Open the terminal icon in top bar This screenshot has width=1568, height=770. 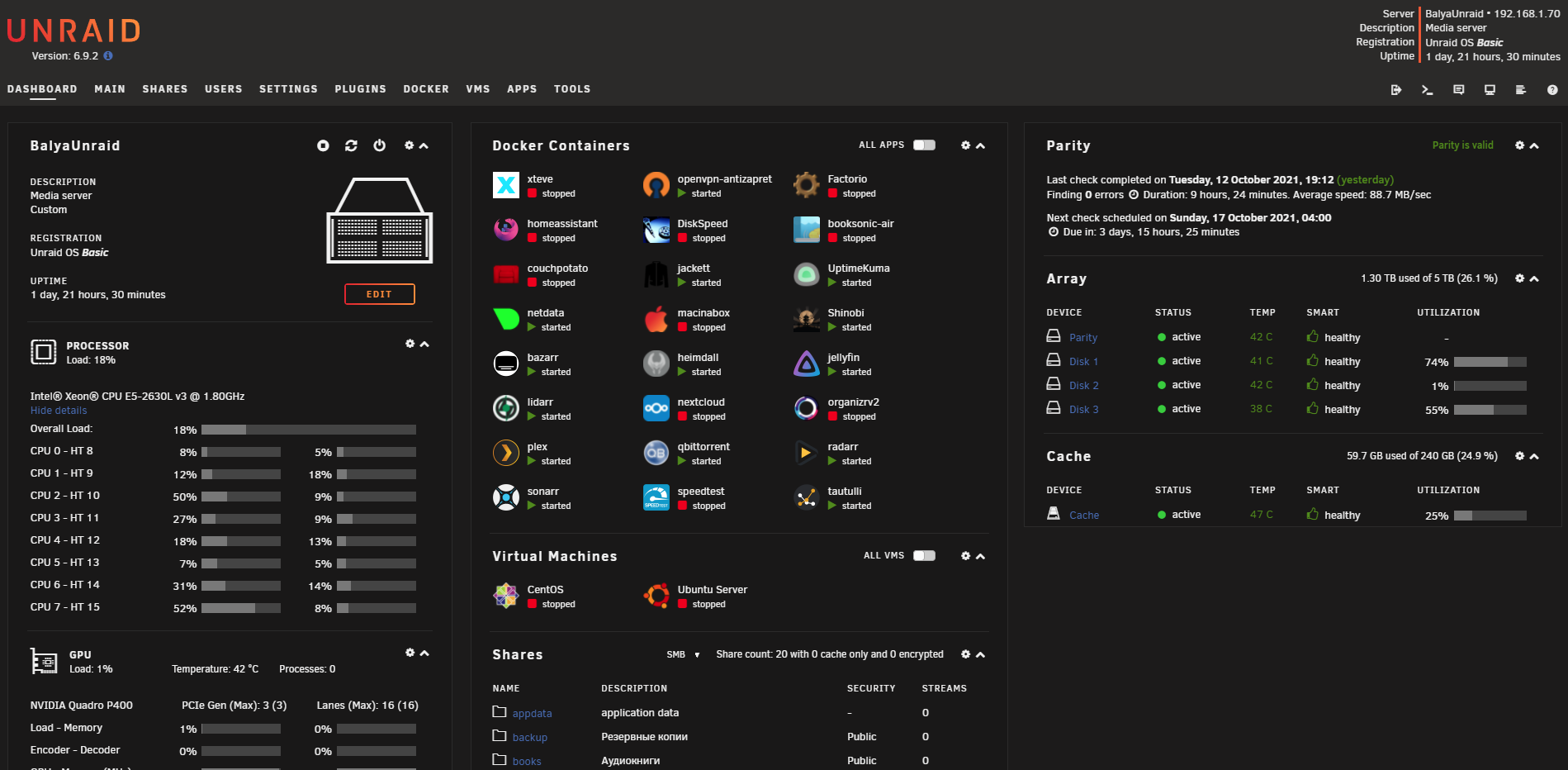pyautogui.click(x=1427, y=90)
